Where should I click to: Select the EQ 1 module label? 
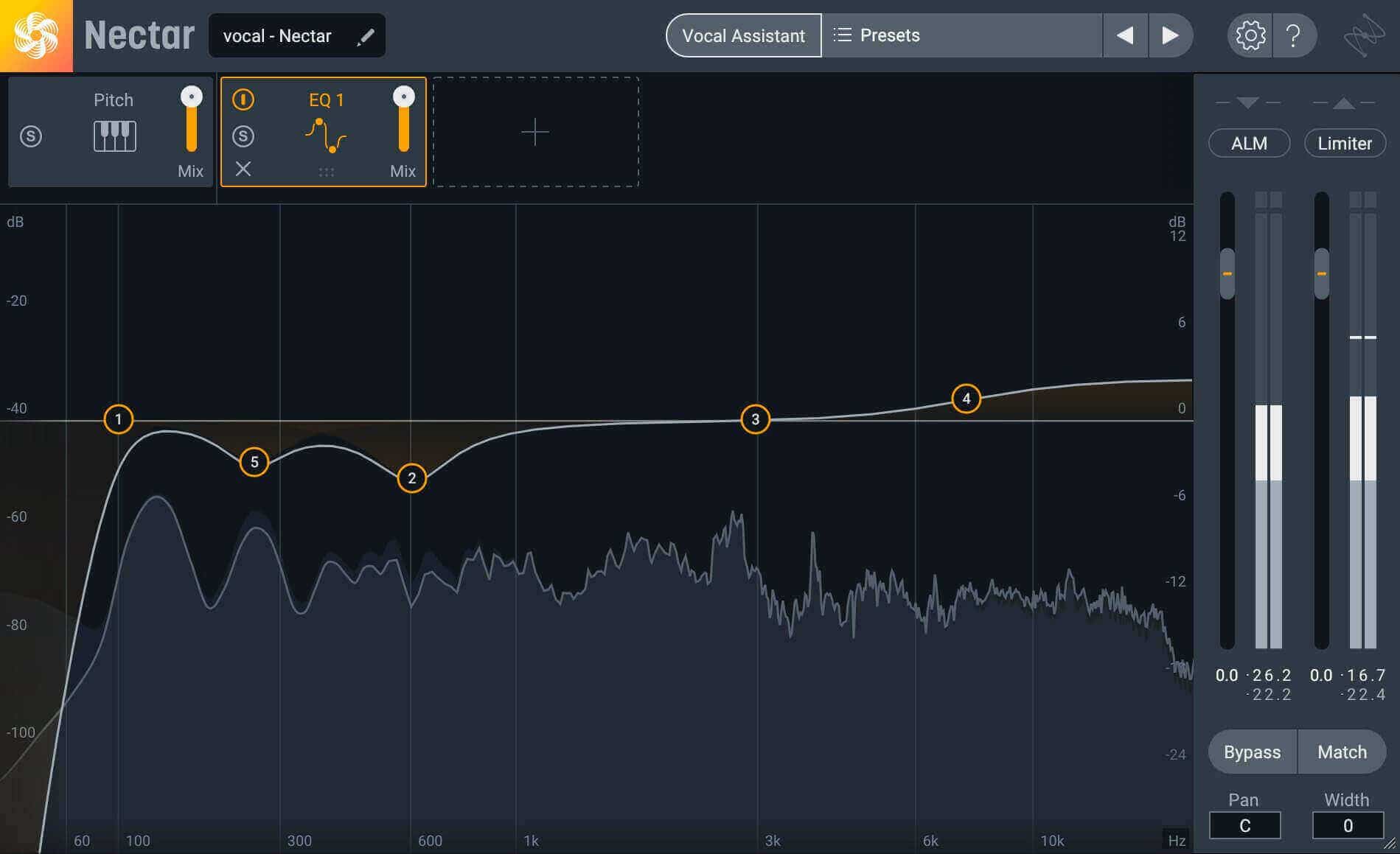click(x=326, y=99)
